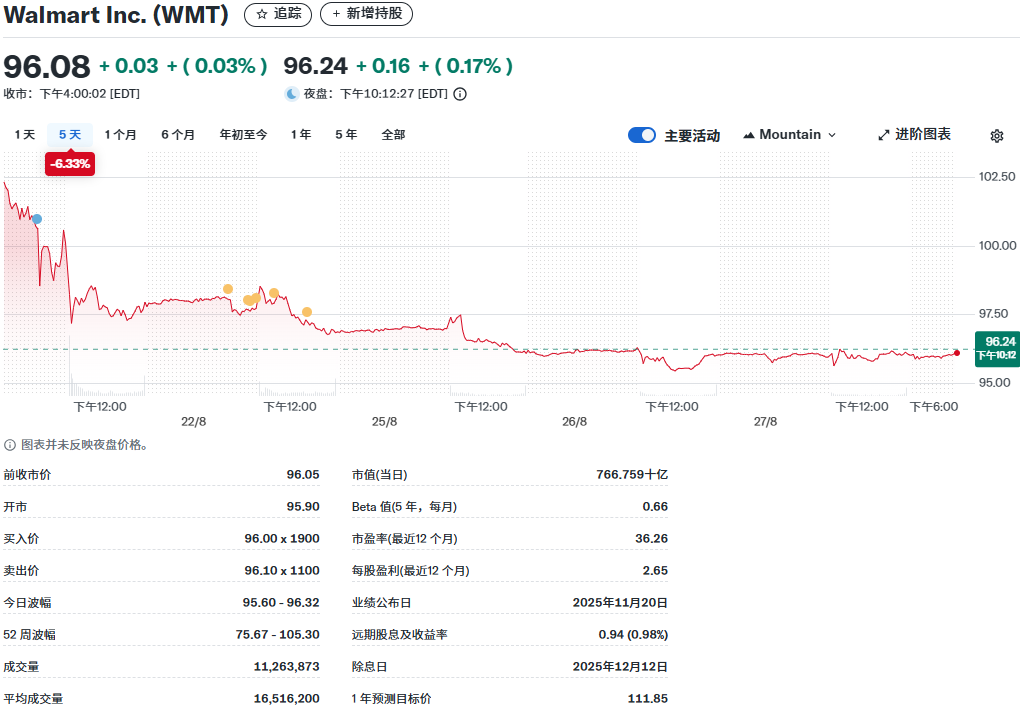Click the info icon beside 夜盘 time
This screenshot has height=705, width=1027.
pyautogui.click(x=460, y=94)
